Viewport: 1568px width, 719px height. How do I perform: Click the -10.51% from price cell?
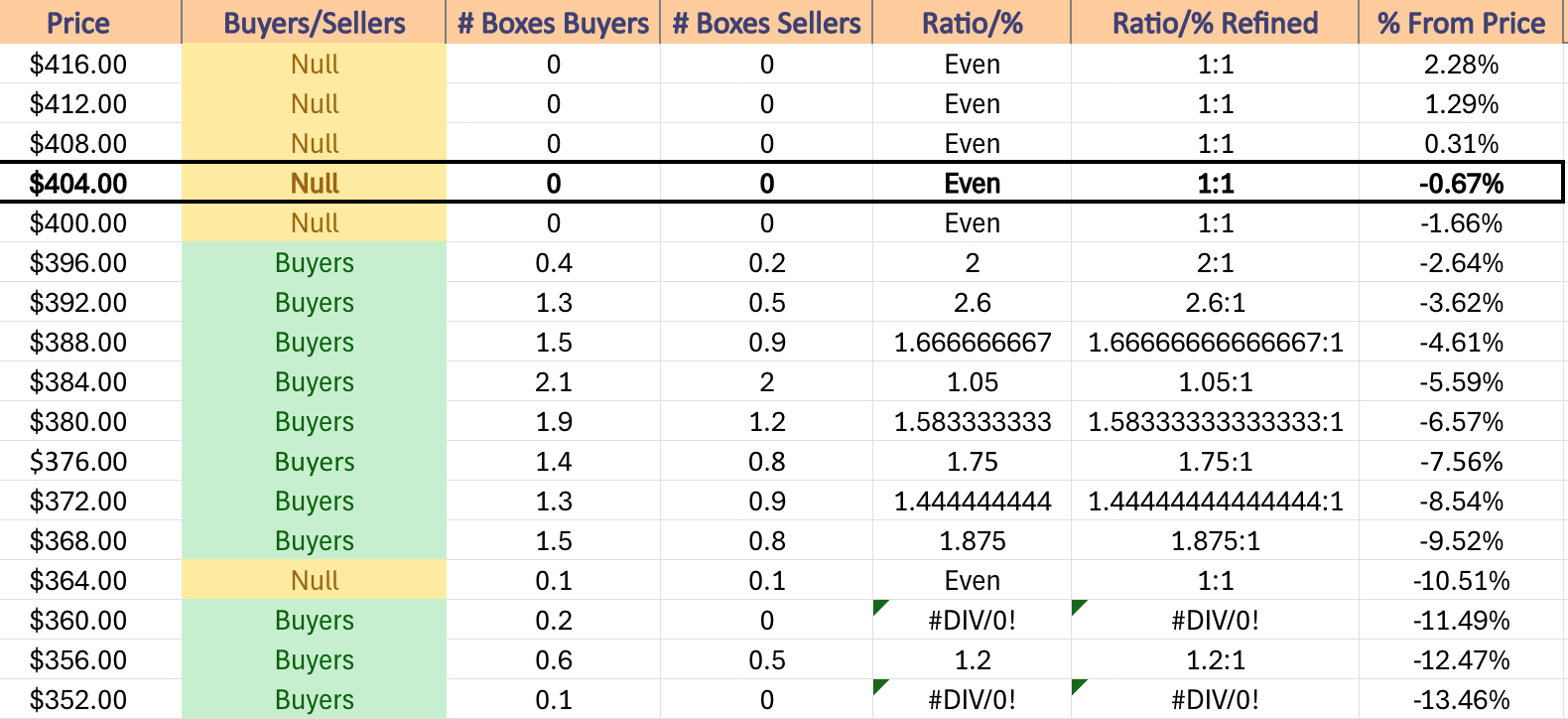click(1461, 581)
